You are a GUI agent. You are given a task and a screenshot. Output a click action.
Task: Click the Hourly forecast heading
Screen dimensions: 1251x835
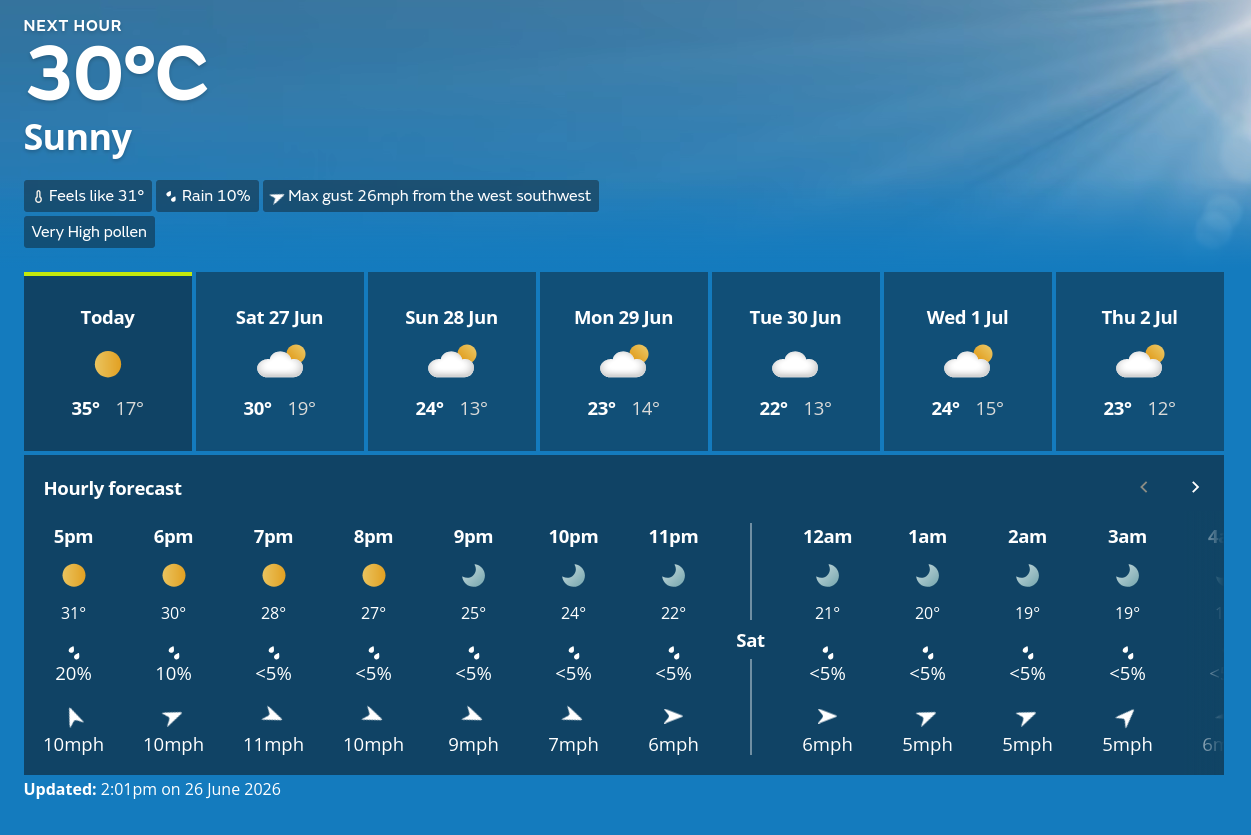point(113,488)
